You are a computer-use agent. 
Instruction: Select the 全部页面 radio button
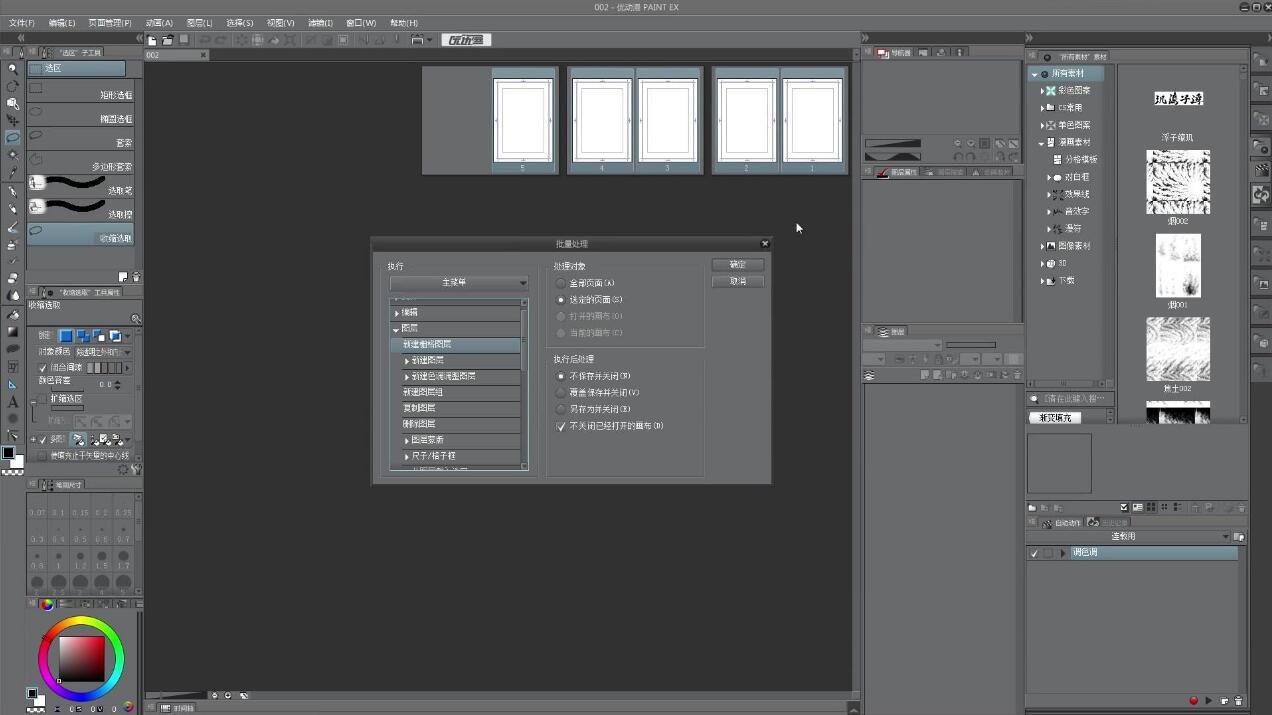(561, 283)
